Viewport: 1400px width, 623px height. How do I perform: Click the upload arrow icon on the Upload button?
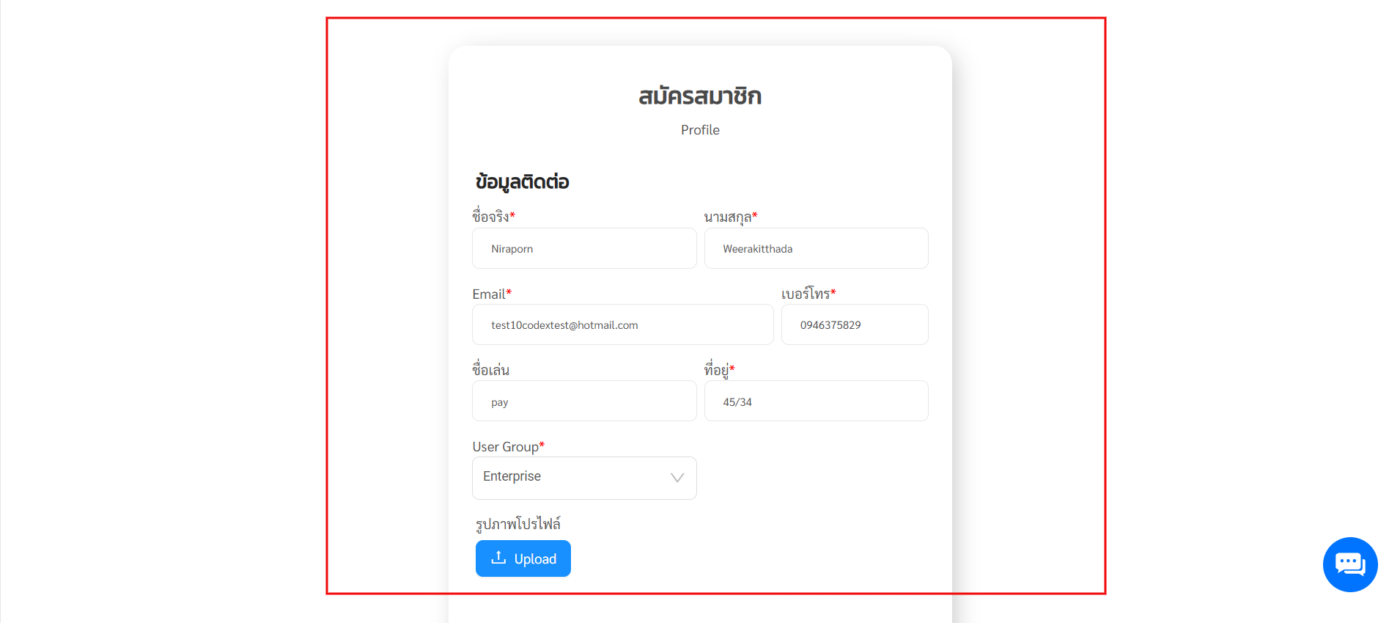click(499, 558)
